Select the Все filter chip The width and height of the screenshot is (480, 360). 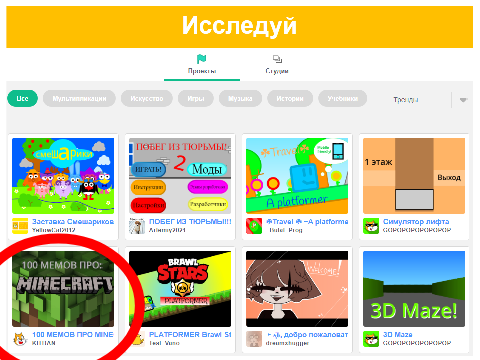[x=22, y=99]
